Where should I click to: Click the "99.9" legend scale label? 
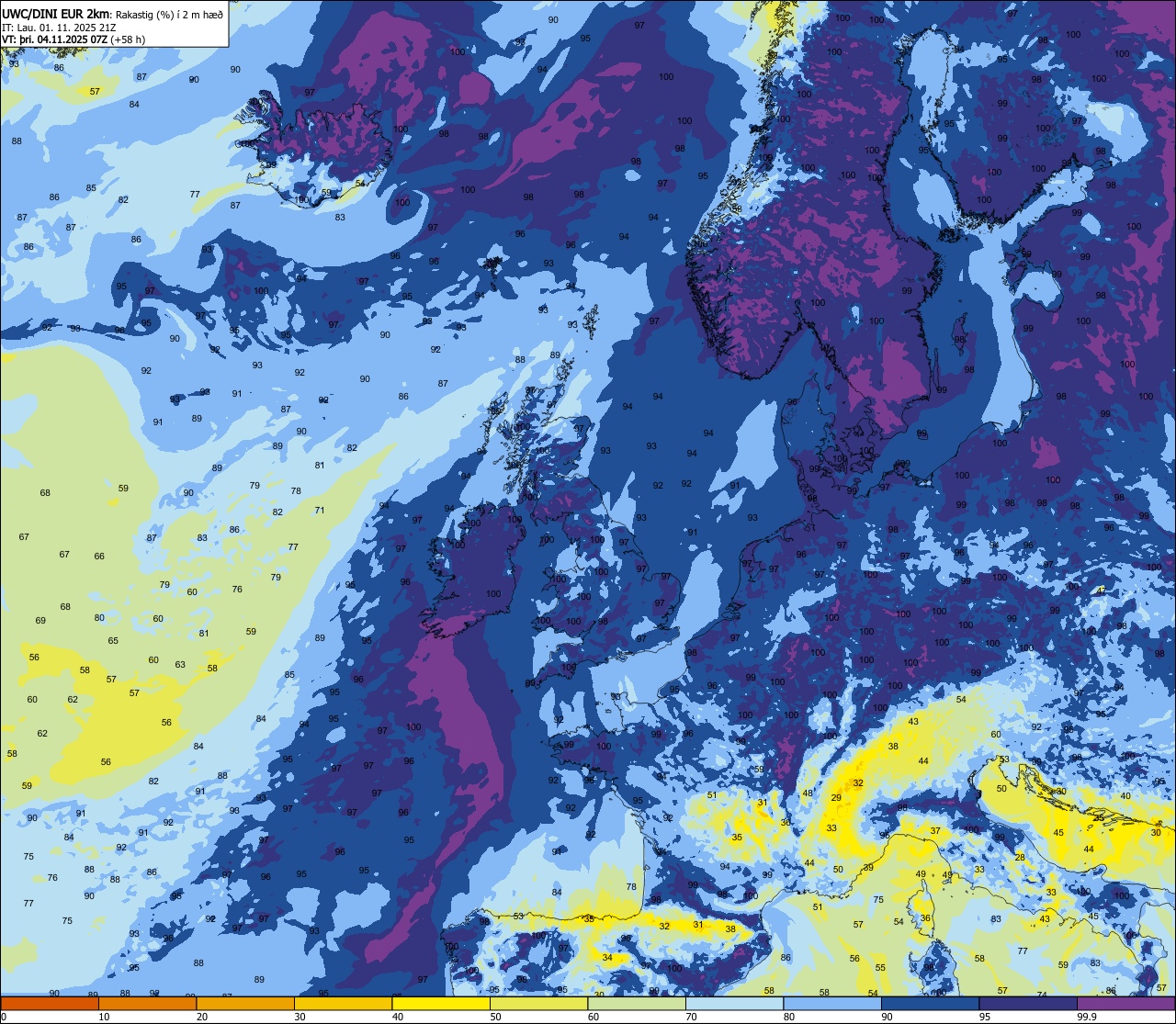click(x=1088, y=1017)
